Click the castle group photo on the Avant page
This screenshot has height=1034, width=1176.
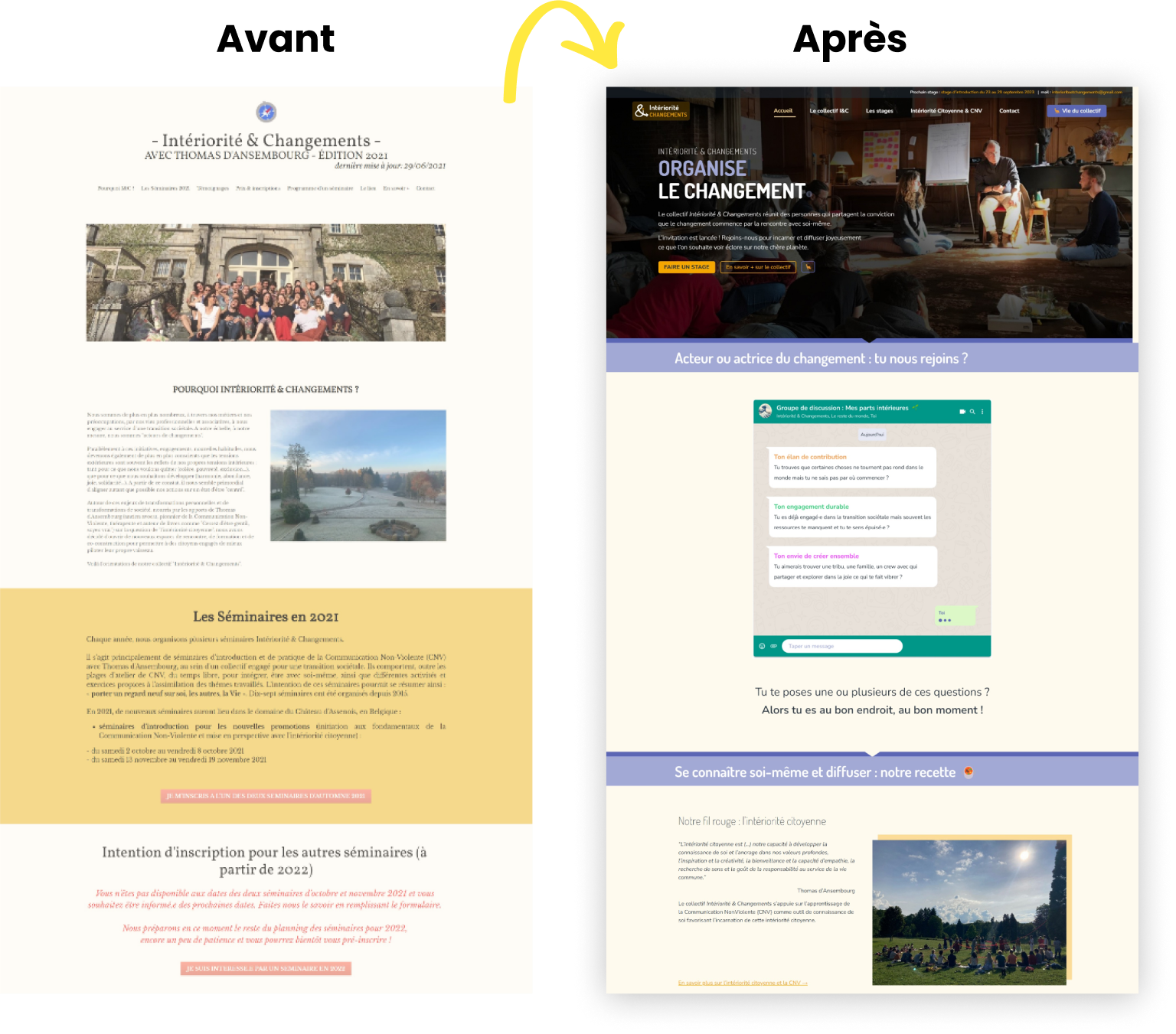point(266,282)
